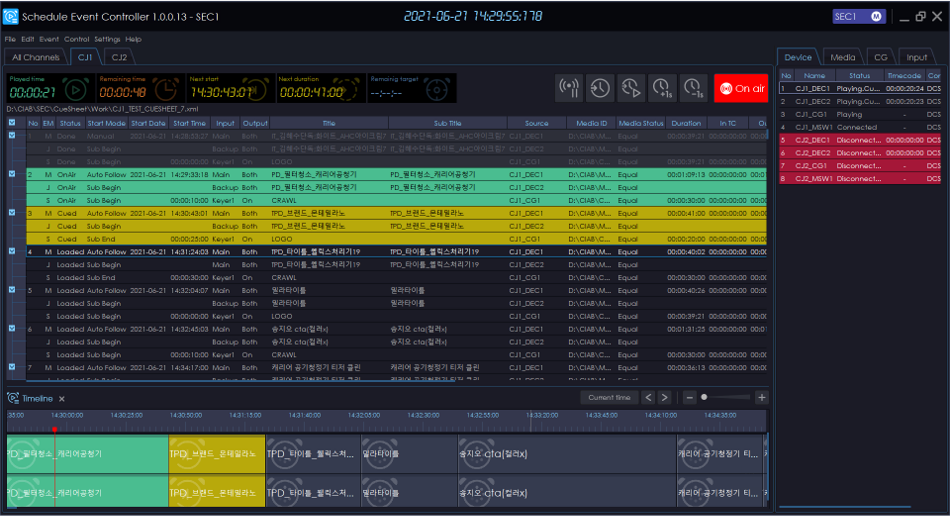Click the Next start alarm icon
The height and width of the screenshot is (516, 950).
[x=256, y=90]
